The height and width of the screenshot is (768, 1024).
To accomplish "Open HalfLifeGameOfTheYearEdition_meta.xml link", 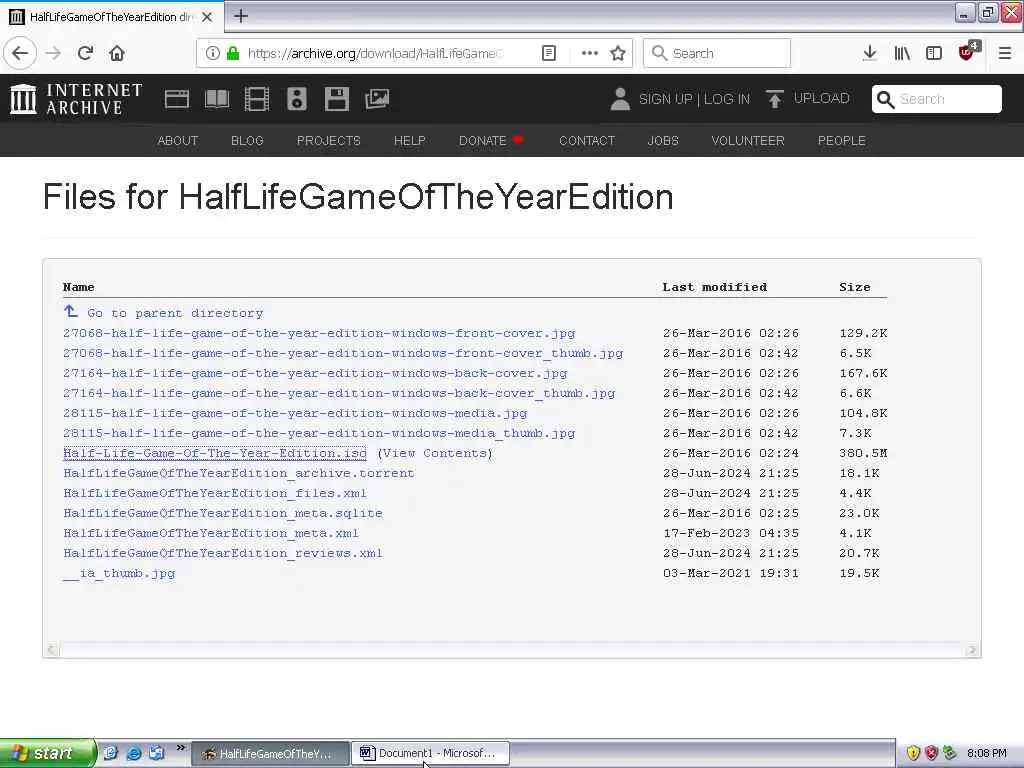I will pos(211,534).
